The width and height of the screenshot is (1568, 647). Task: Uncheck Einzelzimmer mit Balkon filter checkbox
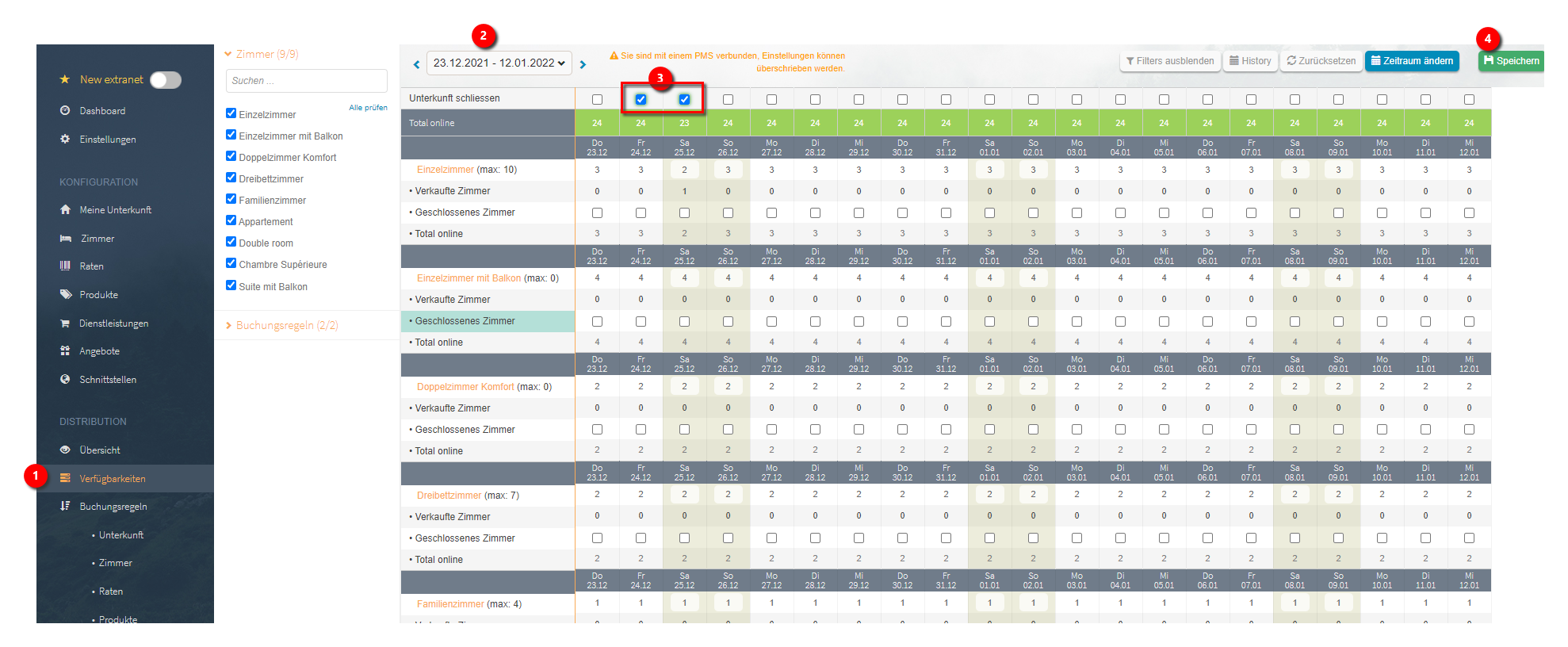(231, 135)
